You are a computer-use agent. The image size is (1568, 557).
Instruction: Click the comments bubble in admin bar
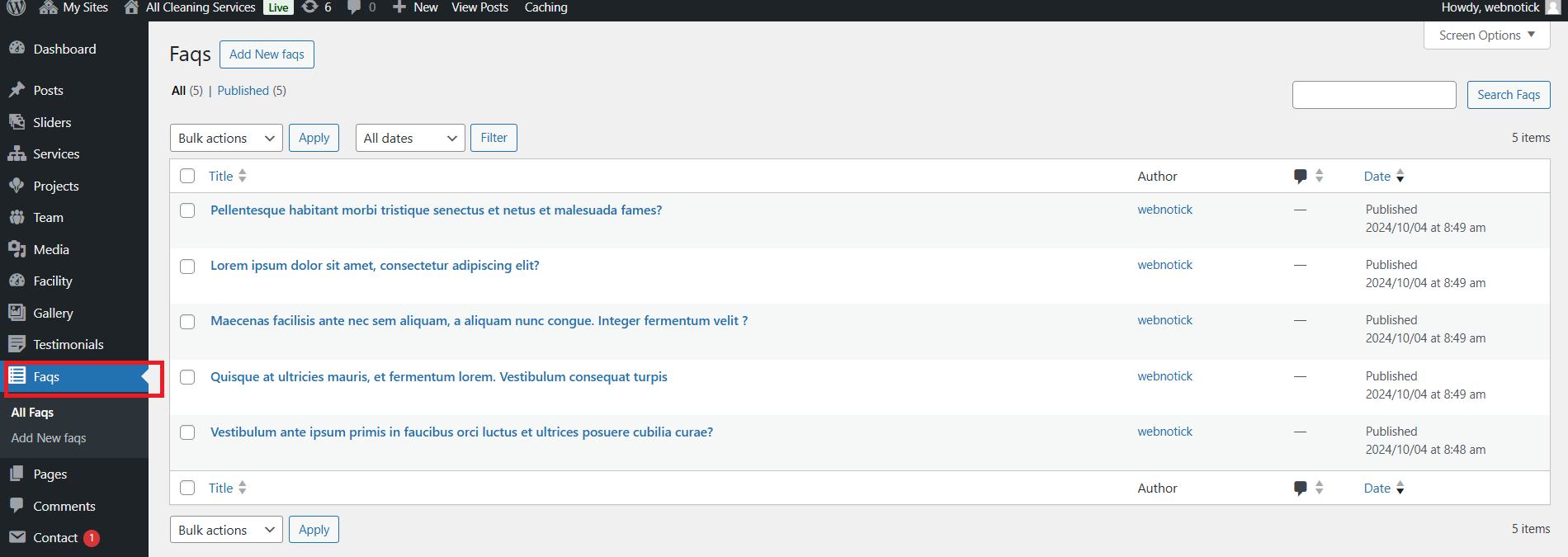click(354, 7)
